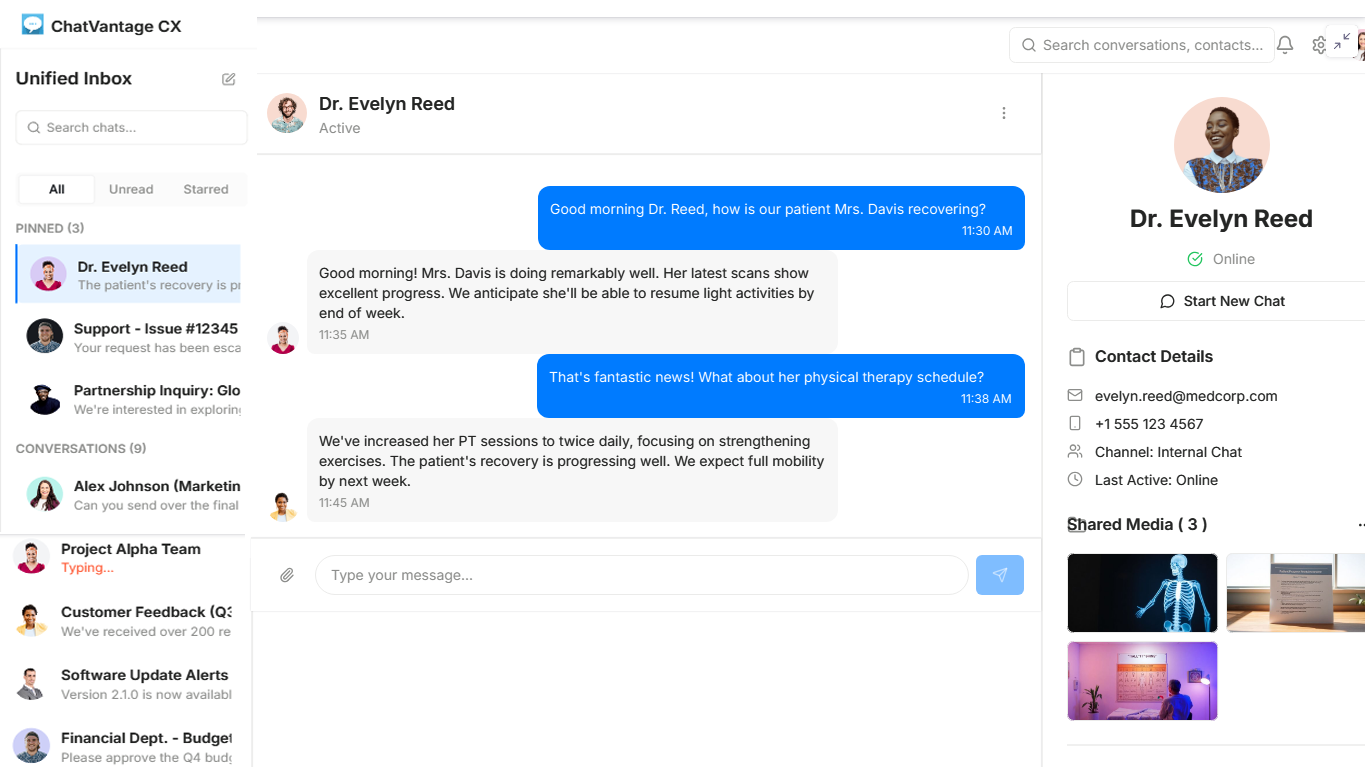The width and height of the screenshot is (1365, 767).
Task: Open the skeleton X-ray shared image
Action: point(1142,593)
